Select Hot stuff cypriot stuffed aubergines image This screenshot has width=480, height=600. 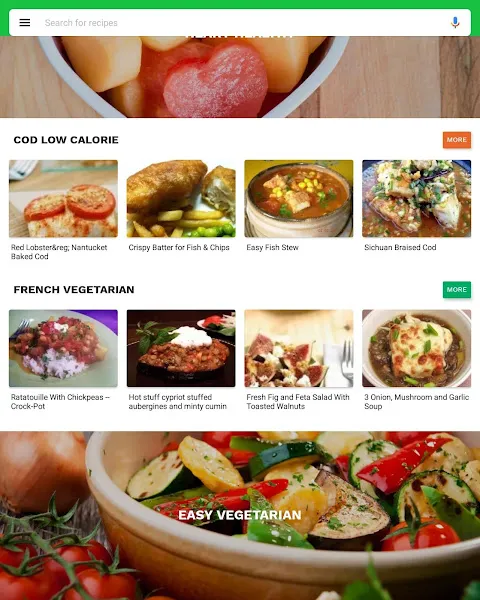181,348
